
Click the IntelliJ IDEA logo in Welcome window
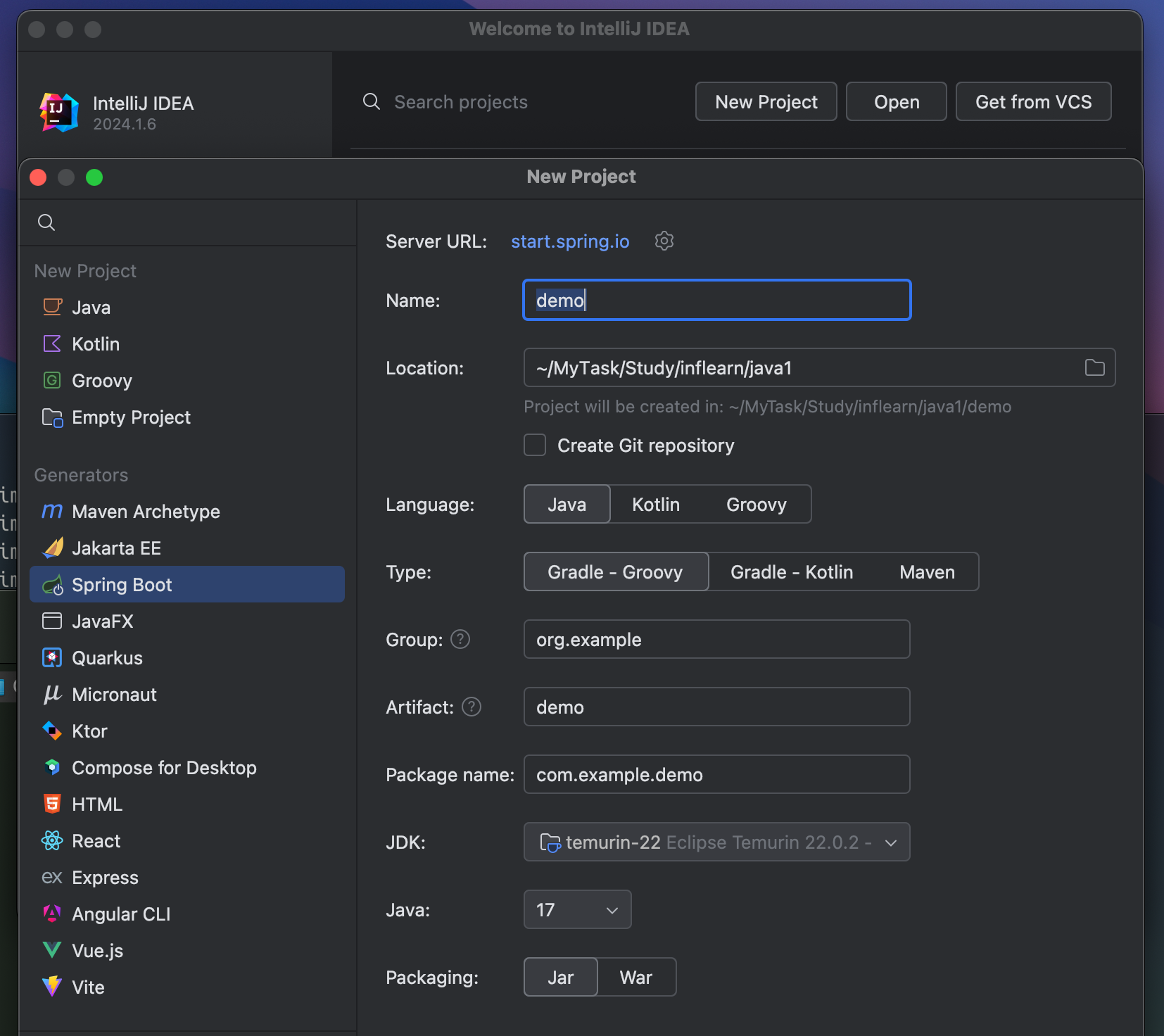(59, 112)
